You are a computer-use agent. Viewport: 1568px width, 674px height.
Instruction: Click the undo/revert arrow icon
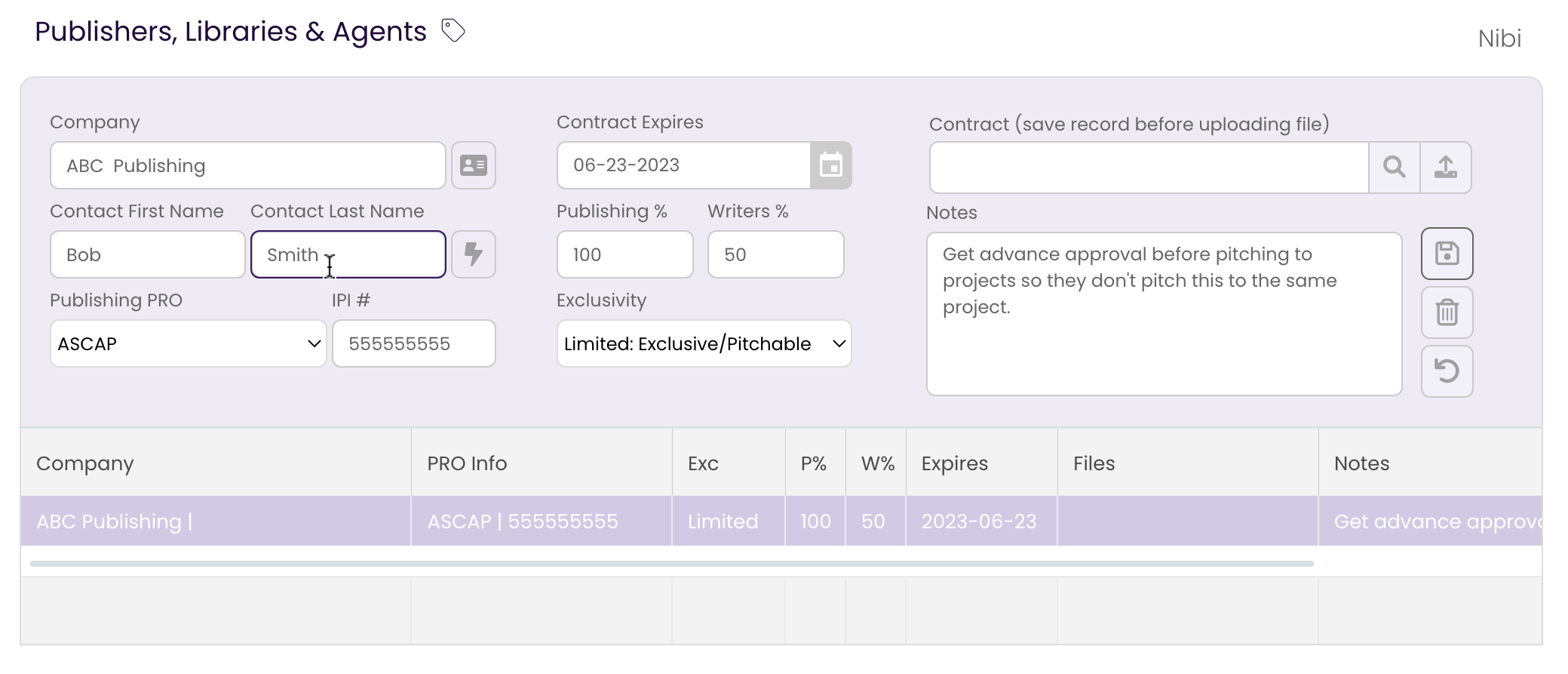(x=1447, y=371)
